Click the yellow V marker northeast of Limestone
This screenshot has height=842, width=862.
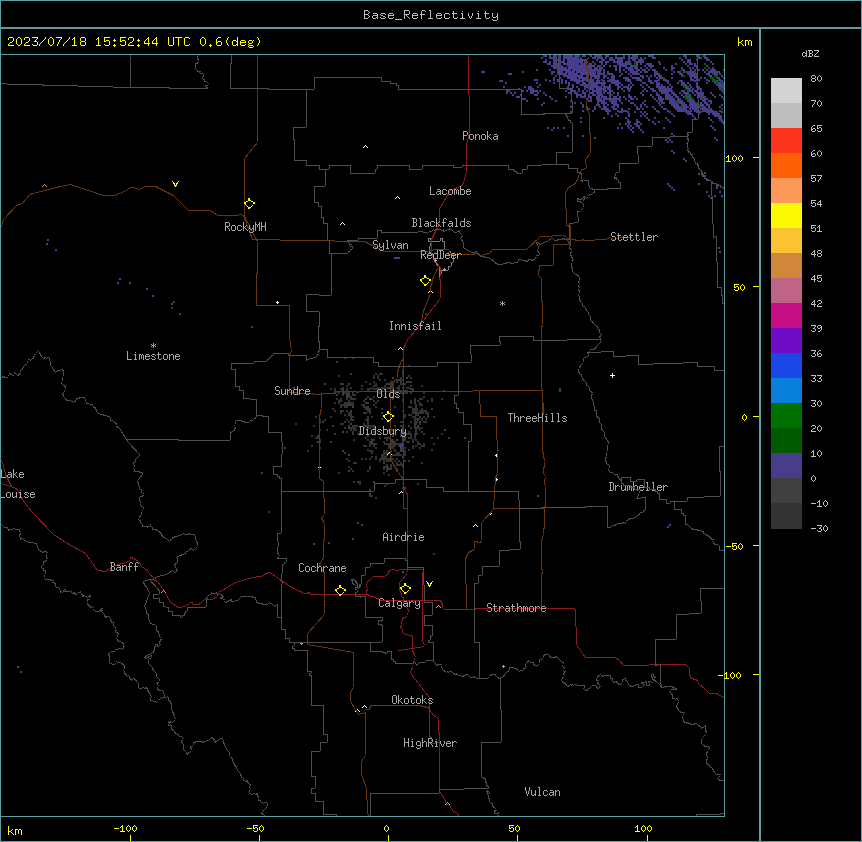(175, 184)
